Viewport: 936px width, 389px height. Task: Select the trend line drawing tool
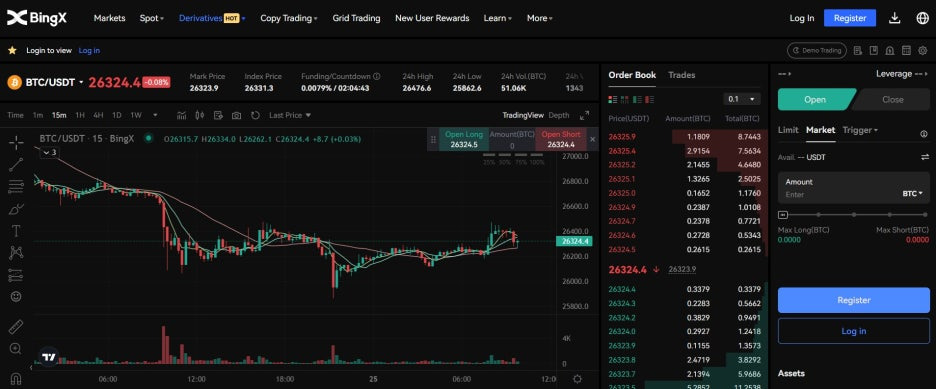16,164
